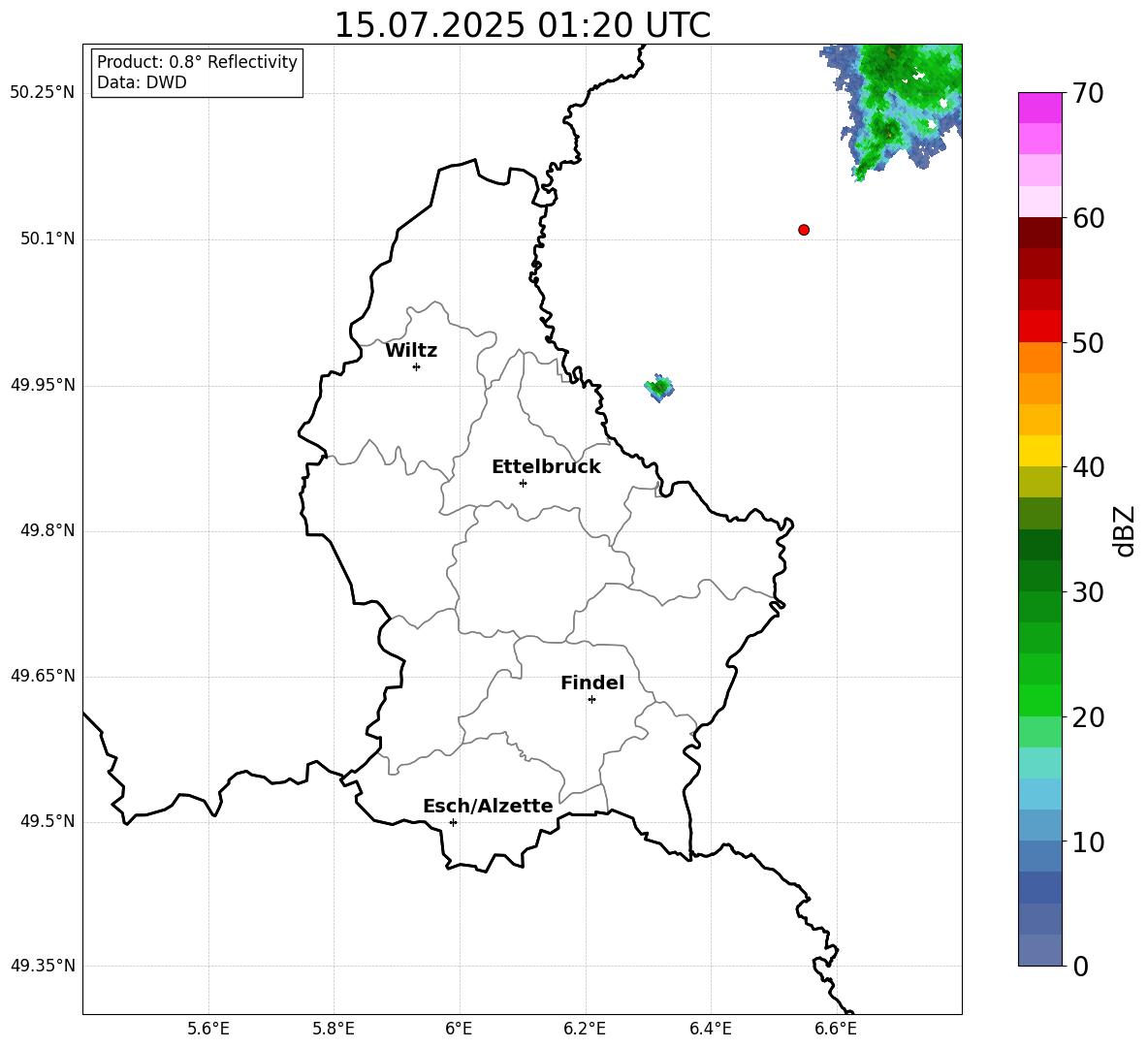
Task: Click the light blue colorbar segment above 10
Action: point(1039,825)
